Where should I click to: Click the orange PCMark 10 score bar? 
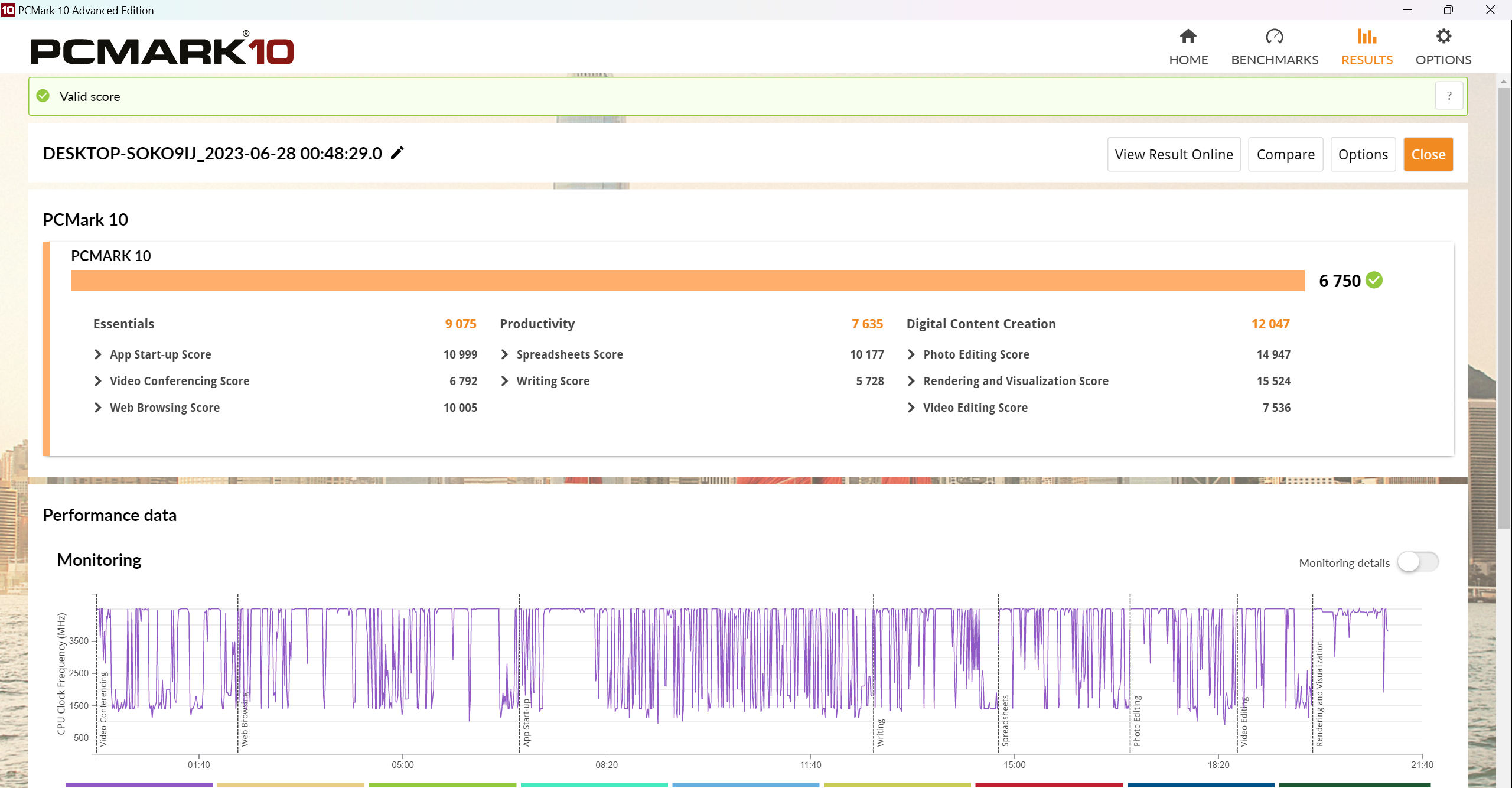pyautogui.click(x=687, y=281)
